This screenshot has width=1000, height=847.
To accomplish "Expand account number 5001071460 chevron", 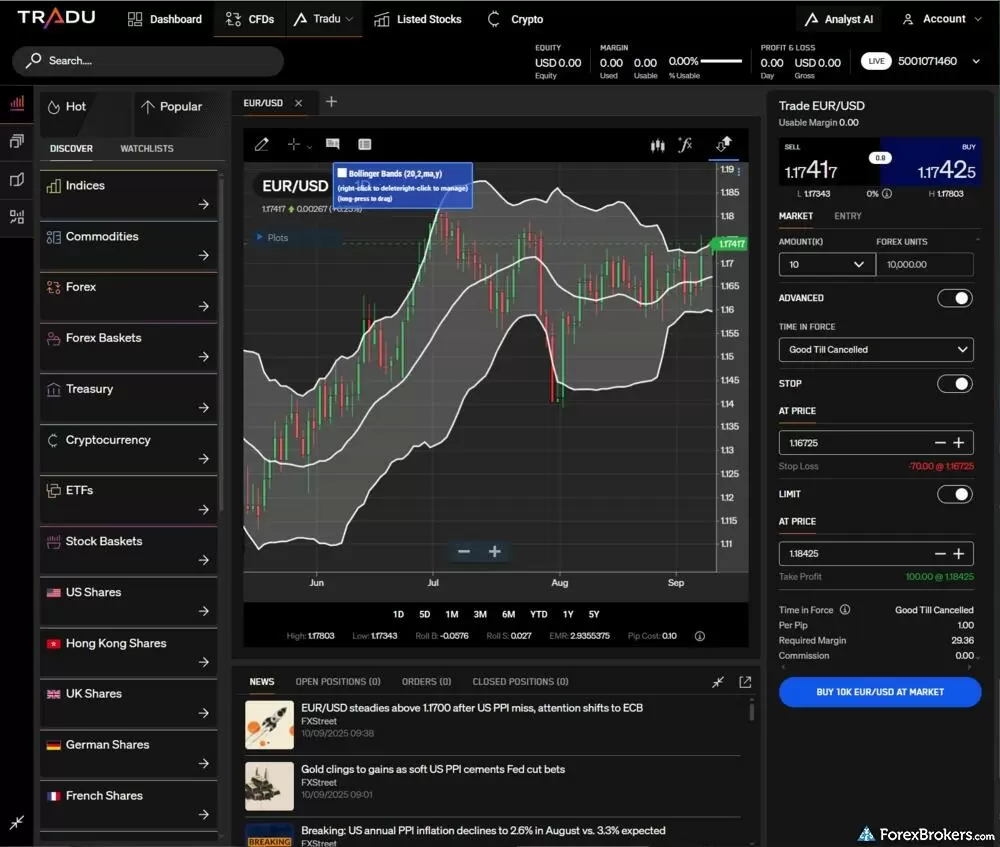I will coord(976,62).
